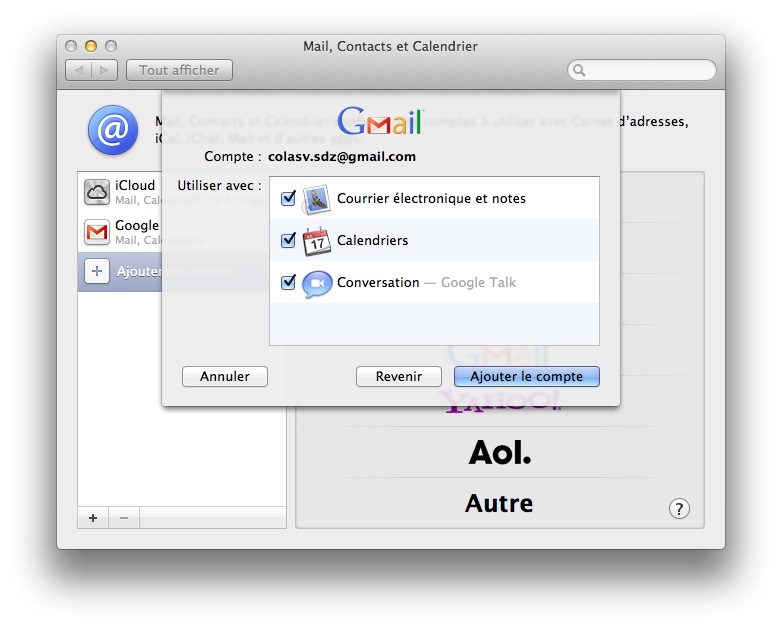The image size is (782, 628).
Task: Go forward with the right arrow button
Action: click(x=104, y=70)
